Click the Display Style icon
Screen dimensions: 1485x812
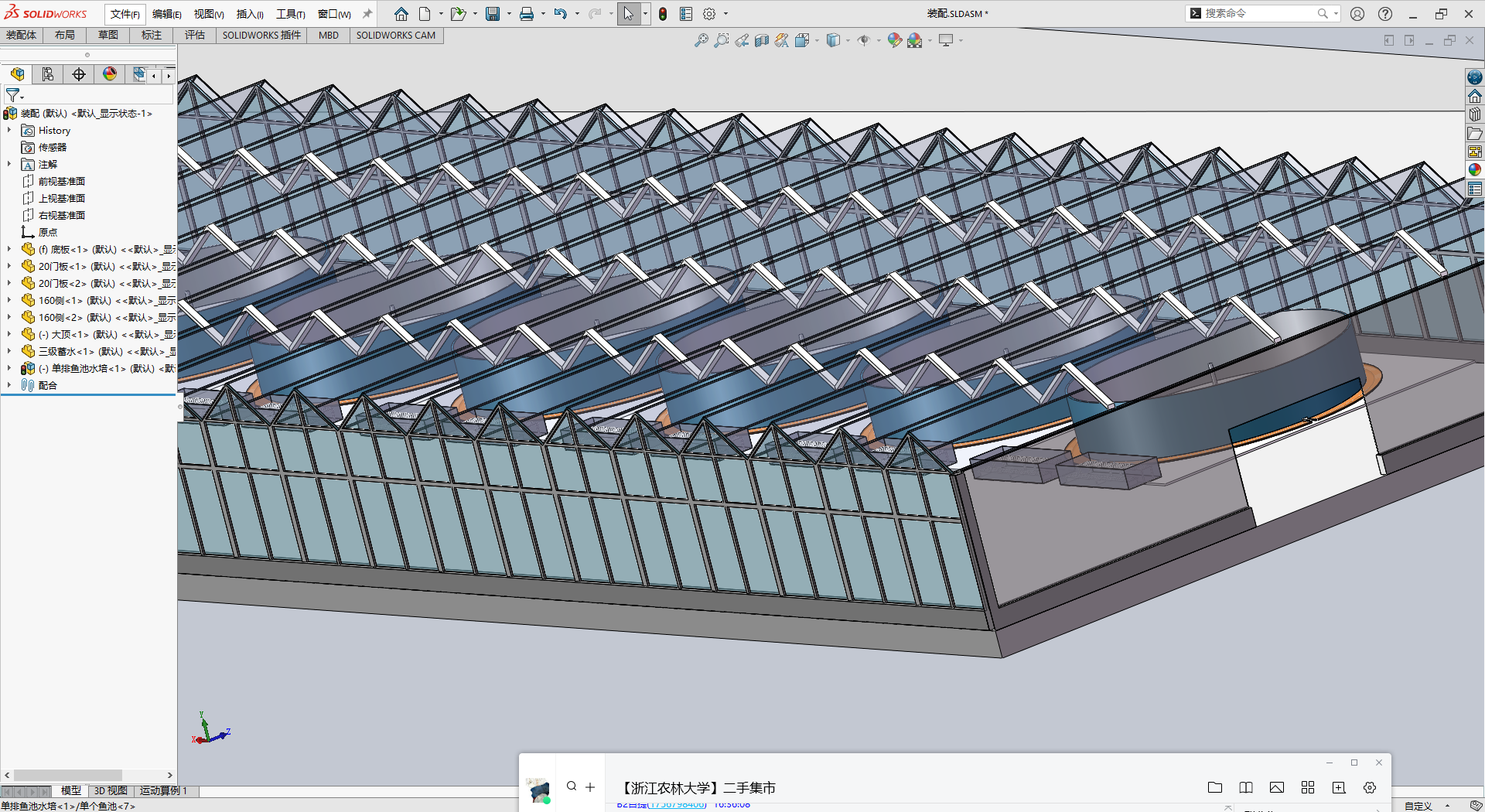(x=833, y=40)
